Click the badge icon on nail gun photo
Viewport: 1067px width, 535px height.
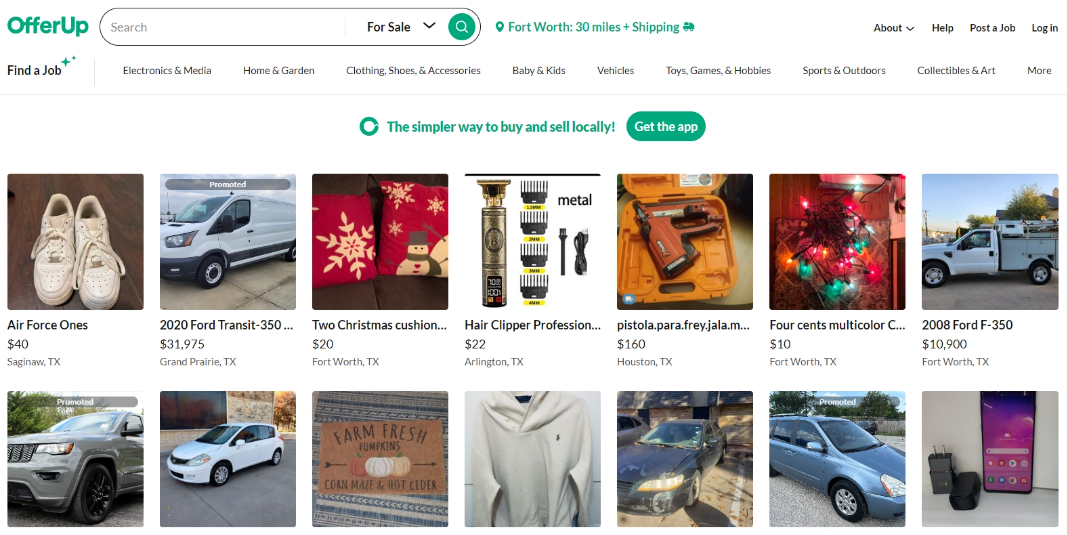click(x=627, y=299)
